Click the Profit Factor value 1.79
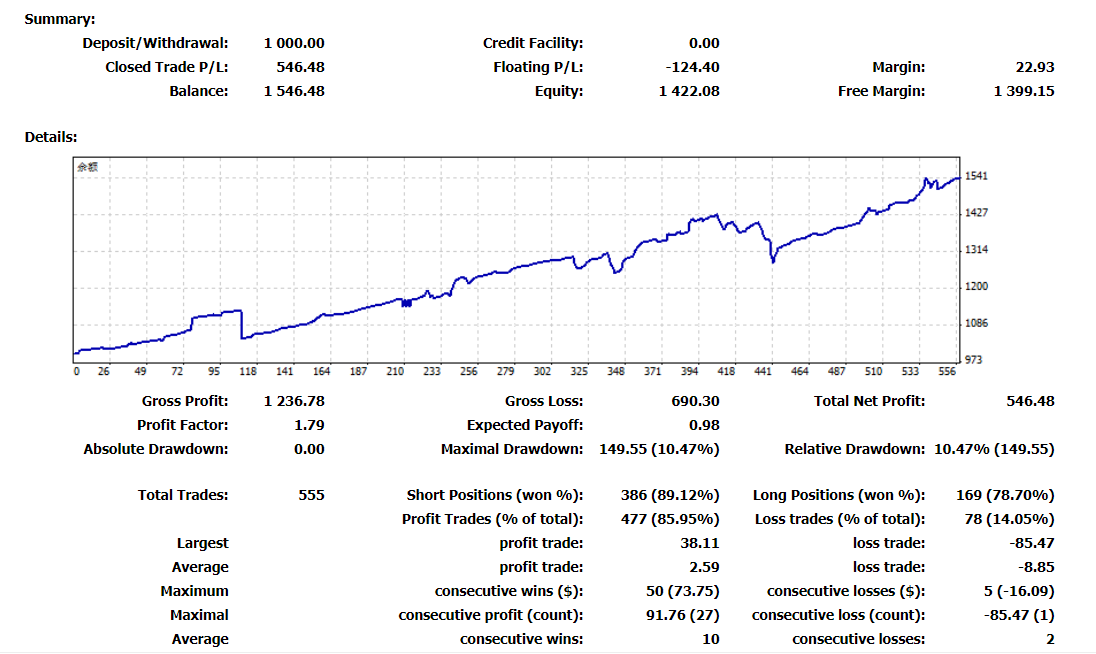Image resolution: width=1096 pixels, height=654 pixels. pos(310,425)
